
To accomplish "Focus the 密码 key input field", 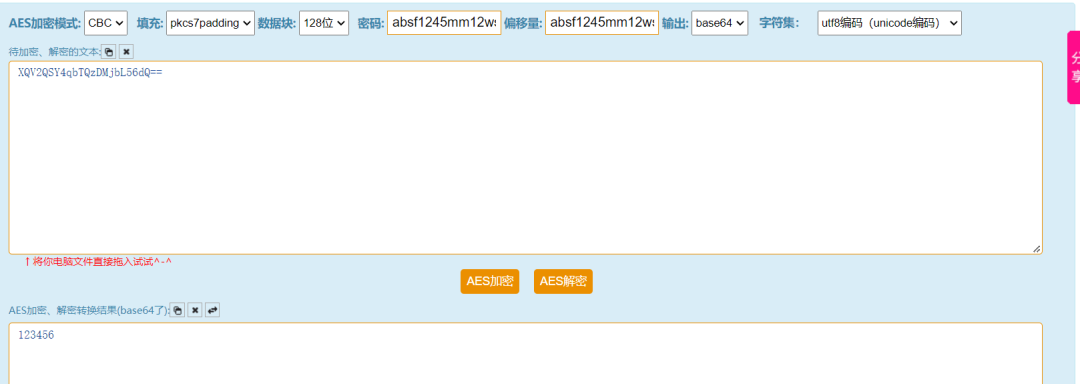I will coord(444,23).
